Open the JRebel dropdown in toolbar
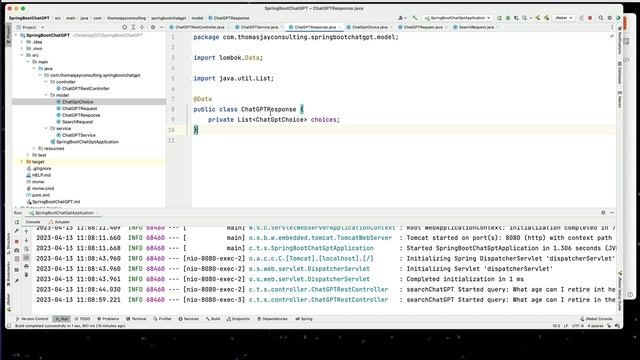 tap(563, 18)
